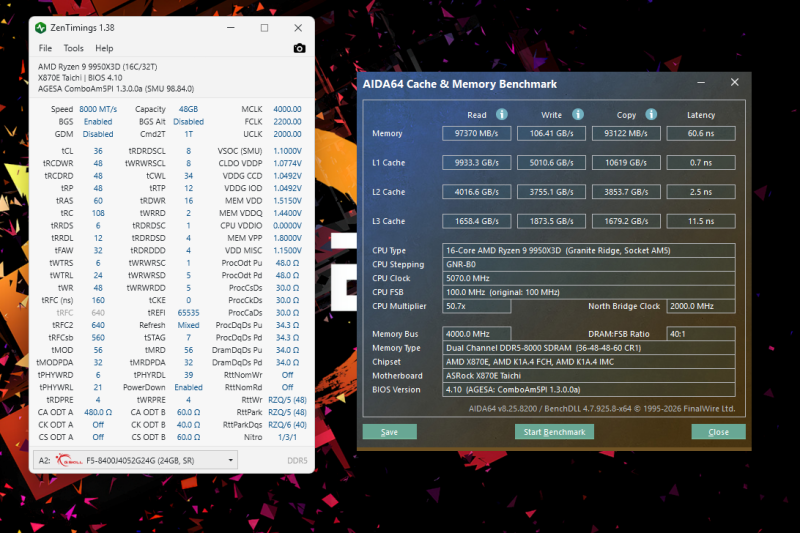This screenshot has width=800, height=533.
Task: Select L1 Cache Read 9933.3 GB/s
Action: pyautogui.click(x=477, y=163)
